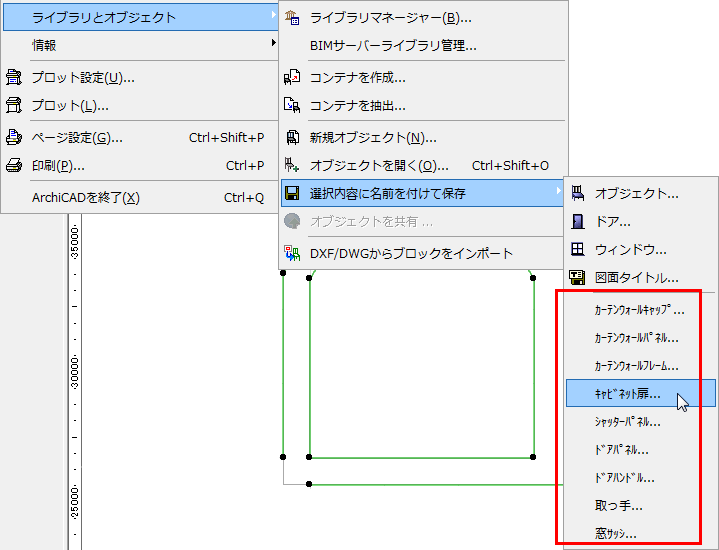
Task: Save selection as オブジェクト...
Action: [x=641, y=194]
